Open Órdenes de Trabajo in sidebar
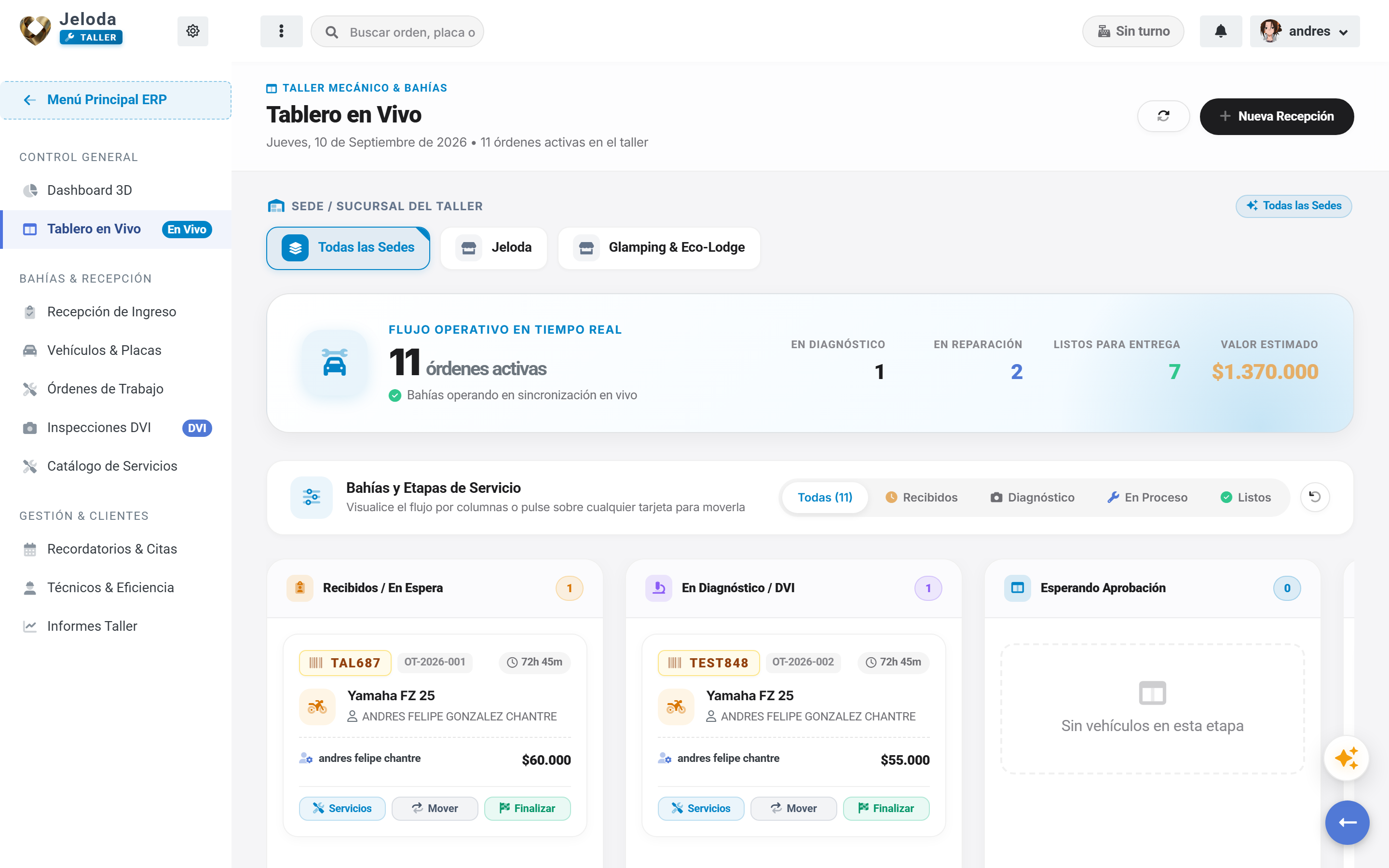 point(116,389)
